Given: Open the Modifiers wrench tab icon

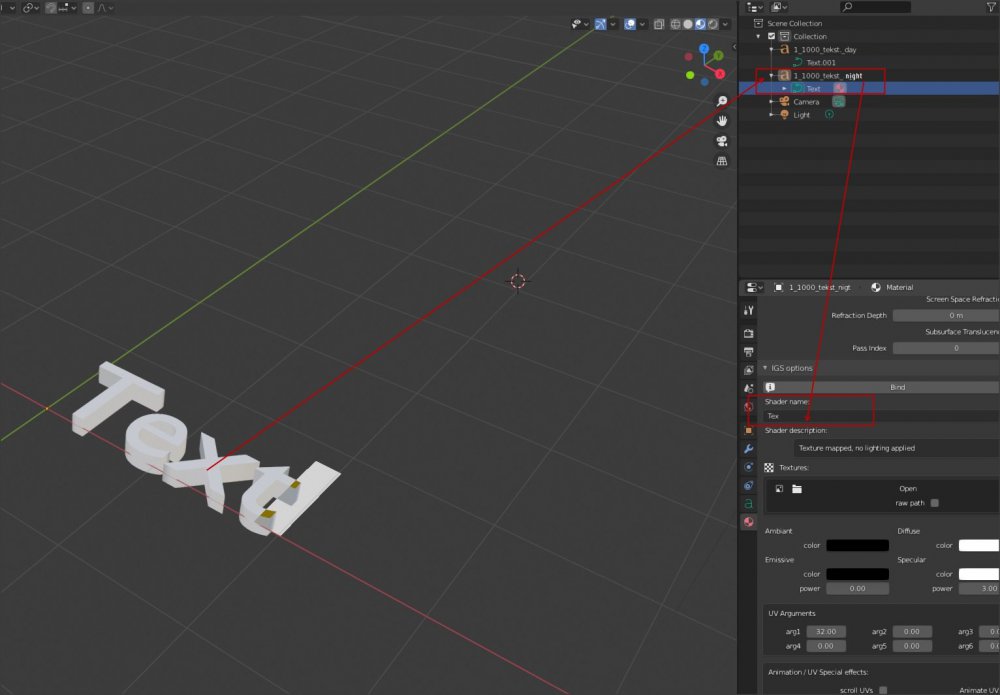Looking at the screenshot, I should [x=748, y=449].
